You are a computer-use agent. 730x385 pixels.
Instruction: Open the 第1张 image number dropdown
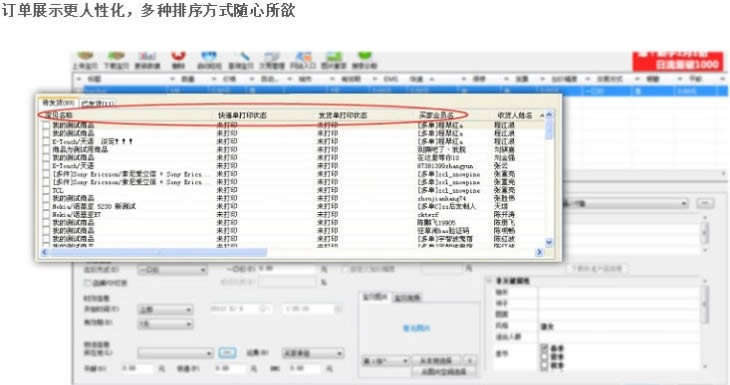coord(385,361)
